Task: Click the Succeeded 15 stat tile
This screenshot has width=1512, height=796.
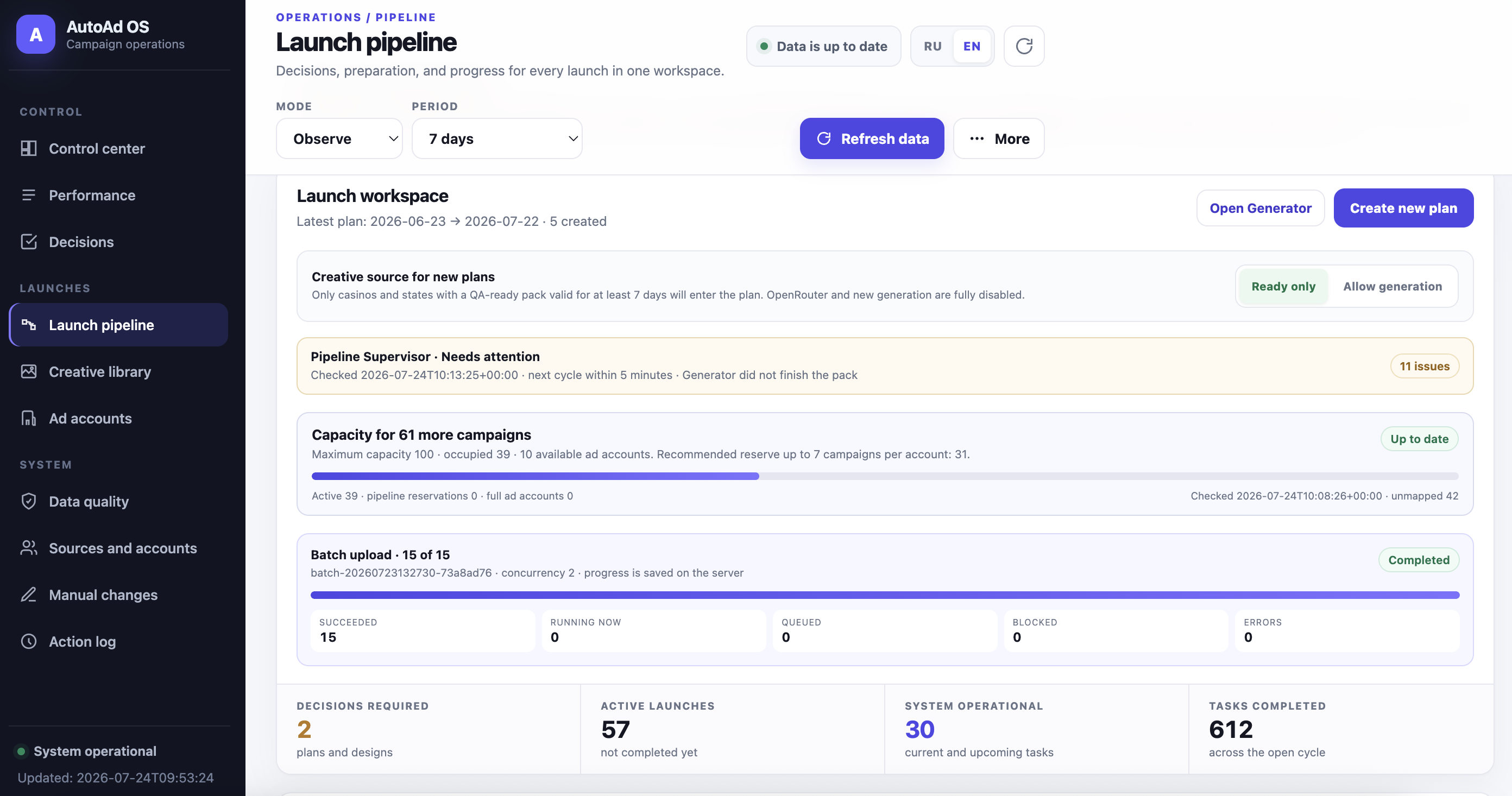Action: tap(423, 630)
